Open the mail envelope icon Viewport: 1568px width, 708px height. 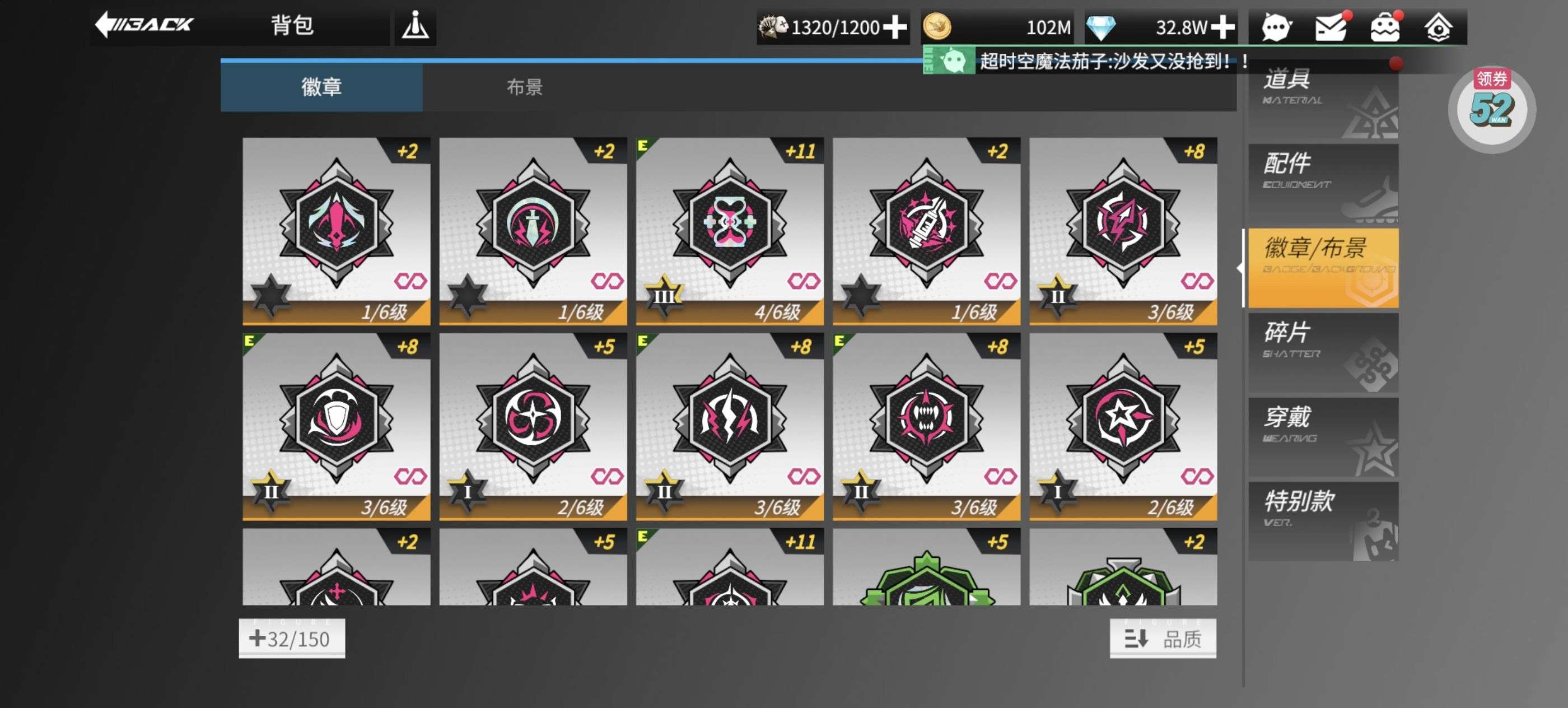[1331, 27]
